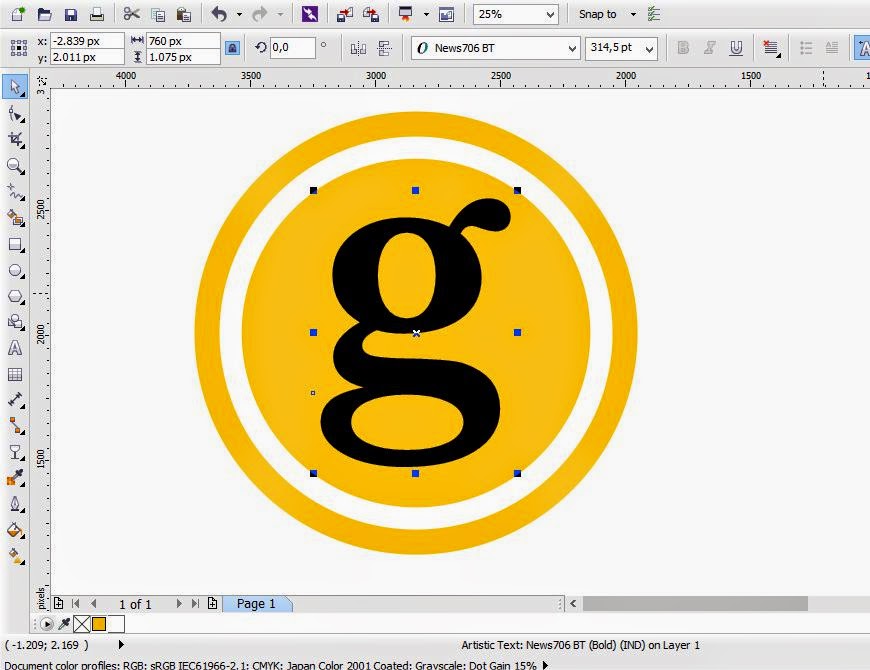The height and width of the screenshot is (670, 870).
Task: Select the Interactive Fill tool
Action: click(x=16, y=556)
